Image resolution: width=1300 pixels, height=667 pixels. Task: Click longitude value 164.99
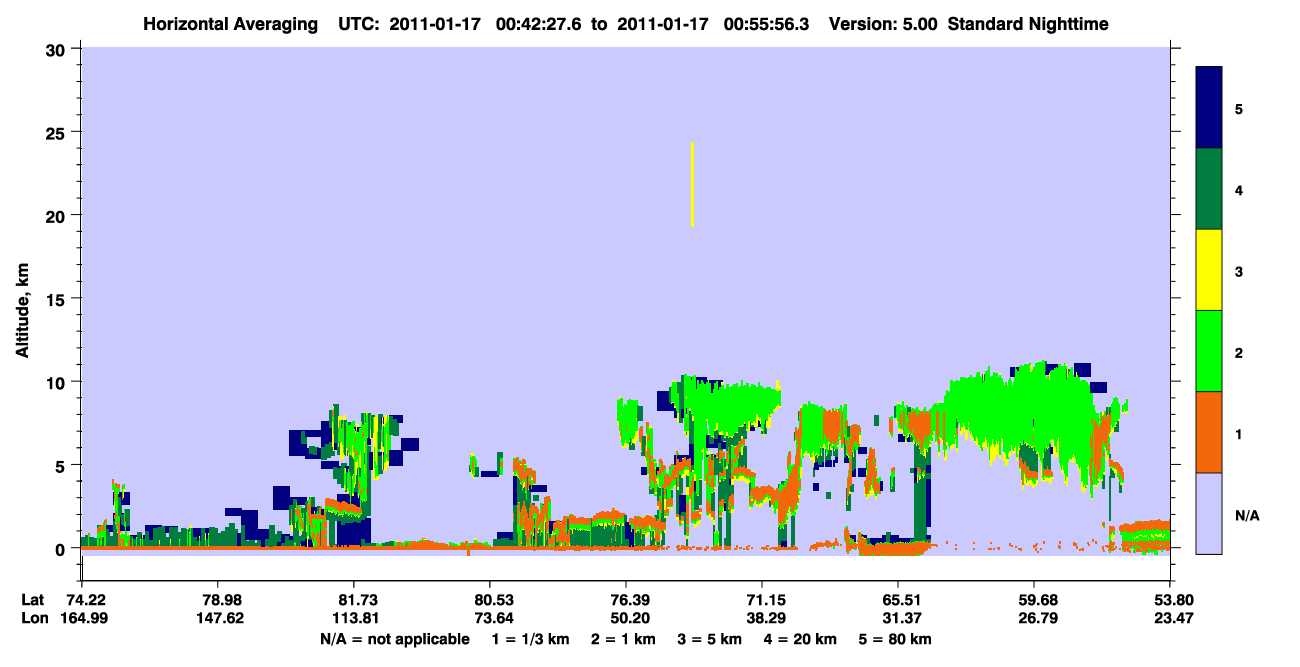(85, 618)
